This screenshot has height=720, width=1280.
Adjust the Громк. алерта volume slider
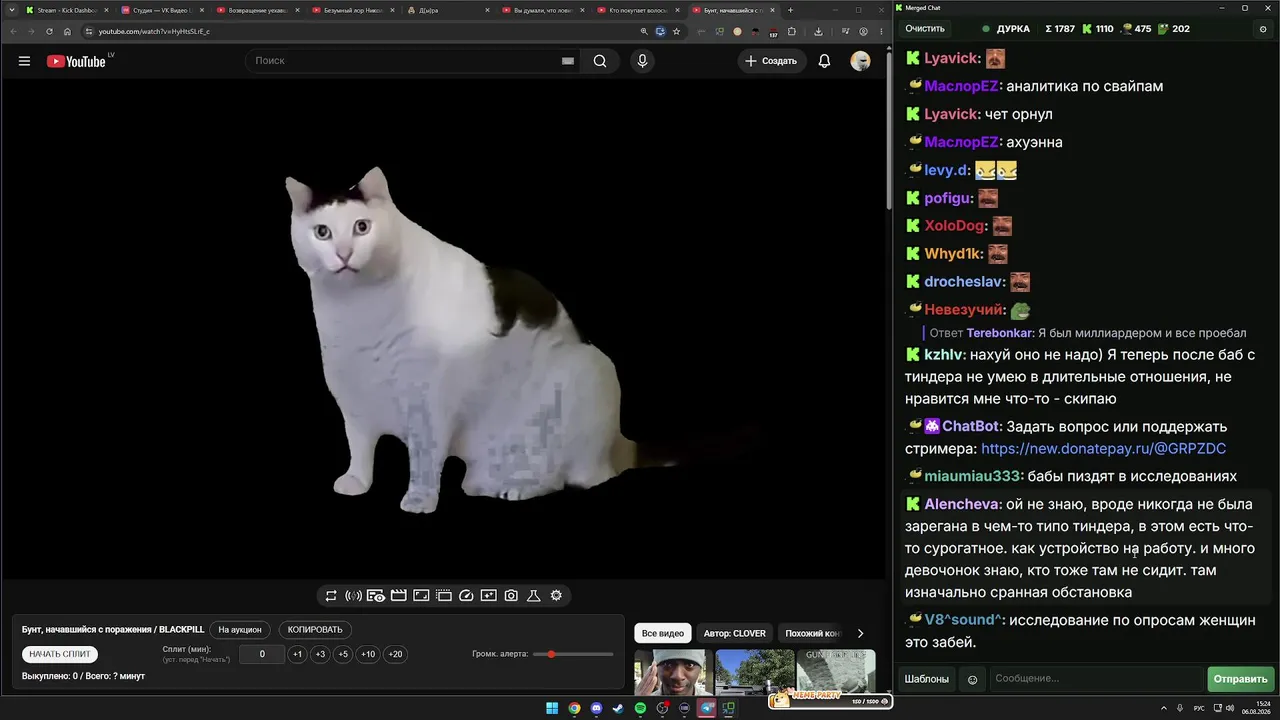[573, 654]
